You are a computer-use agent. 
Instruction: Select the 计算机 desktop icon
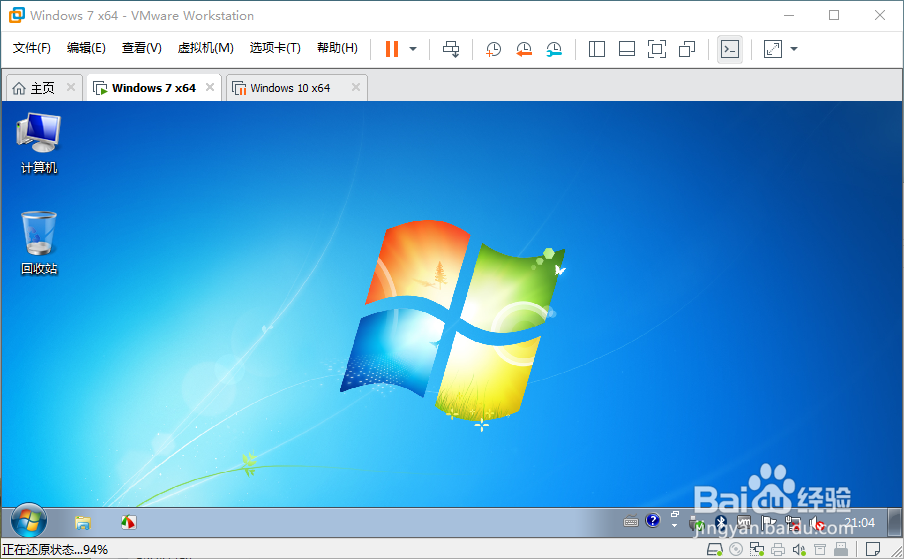[39, 143]
